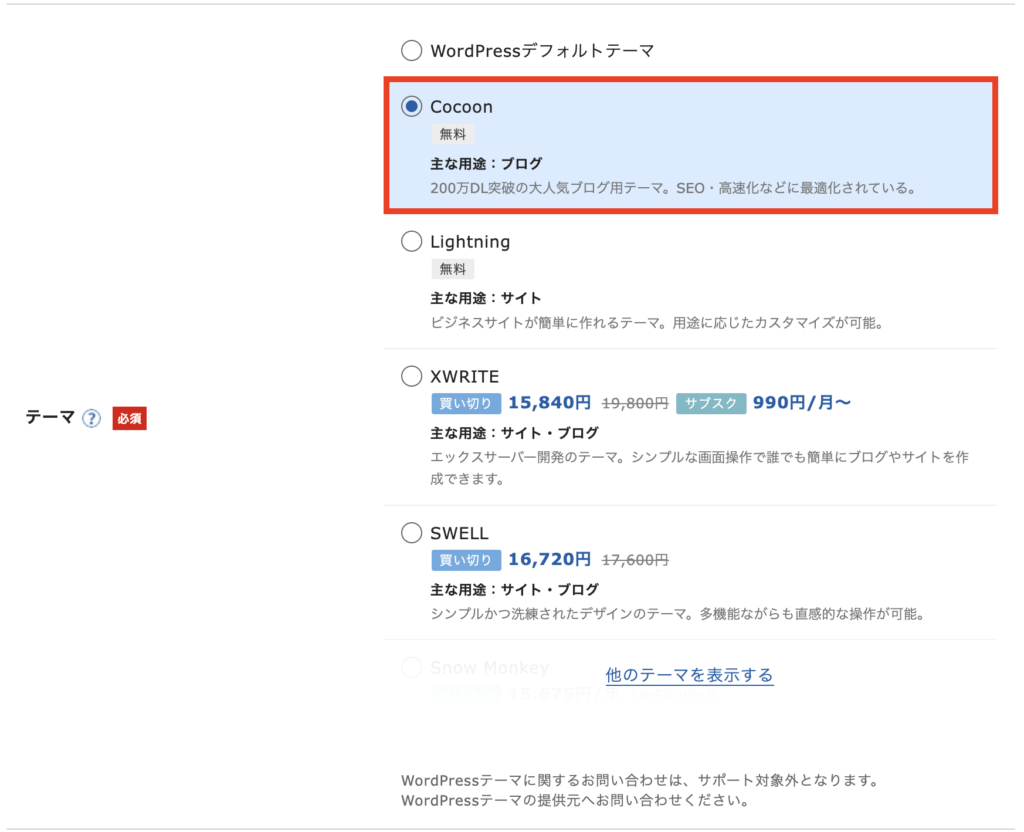Click the struck-through 17,600円 price
The height and width of the screenshot is (832, 1024).
pyautogui.click(x=635, y=560)
